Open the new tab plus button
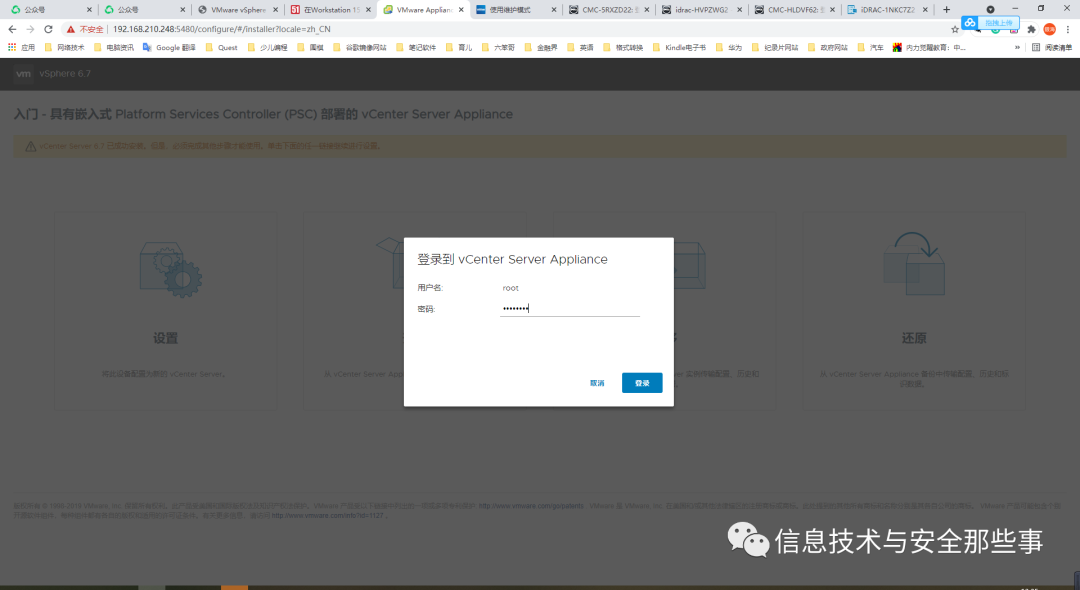Image resolution: width=1080 pixels, height=590 pixels. click(x=946, y=10)
